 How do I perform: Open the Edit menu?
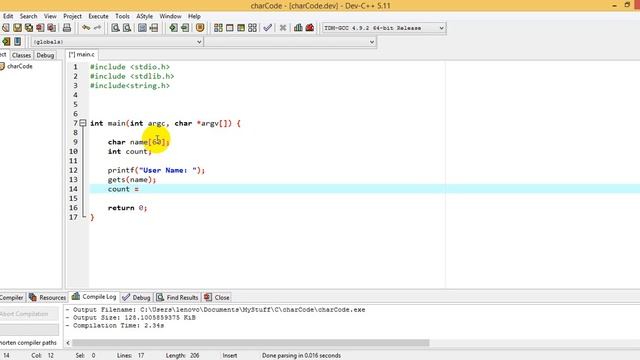(x=8, y=16)
